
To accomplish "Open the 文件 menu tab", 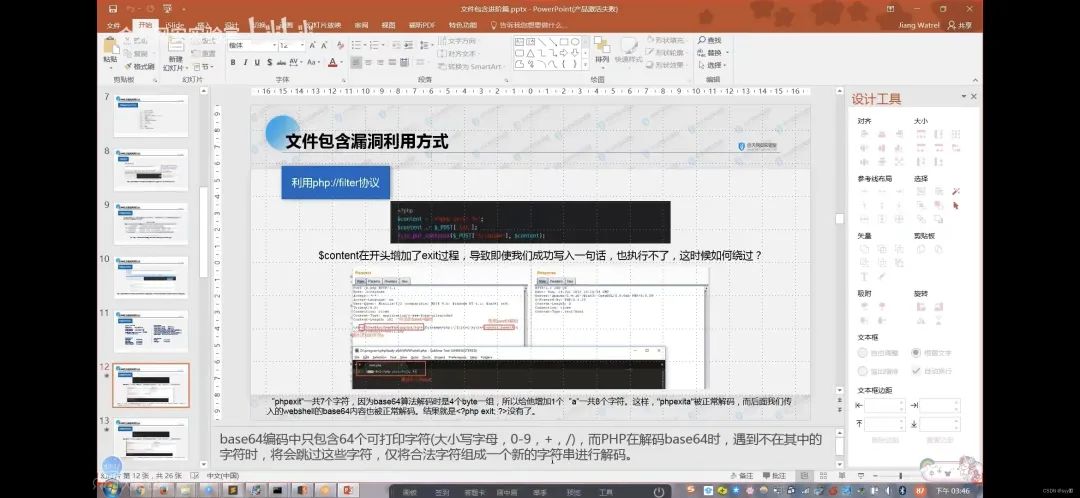I will 114,25.
